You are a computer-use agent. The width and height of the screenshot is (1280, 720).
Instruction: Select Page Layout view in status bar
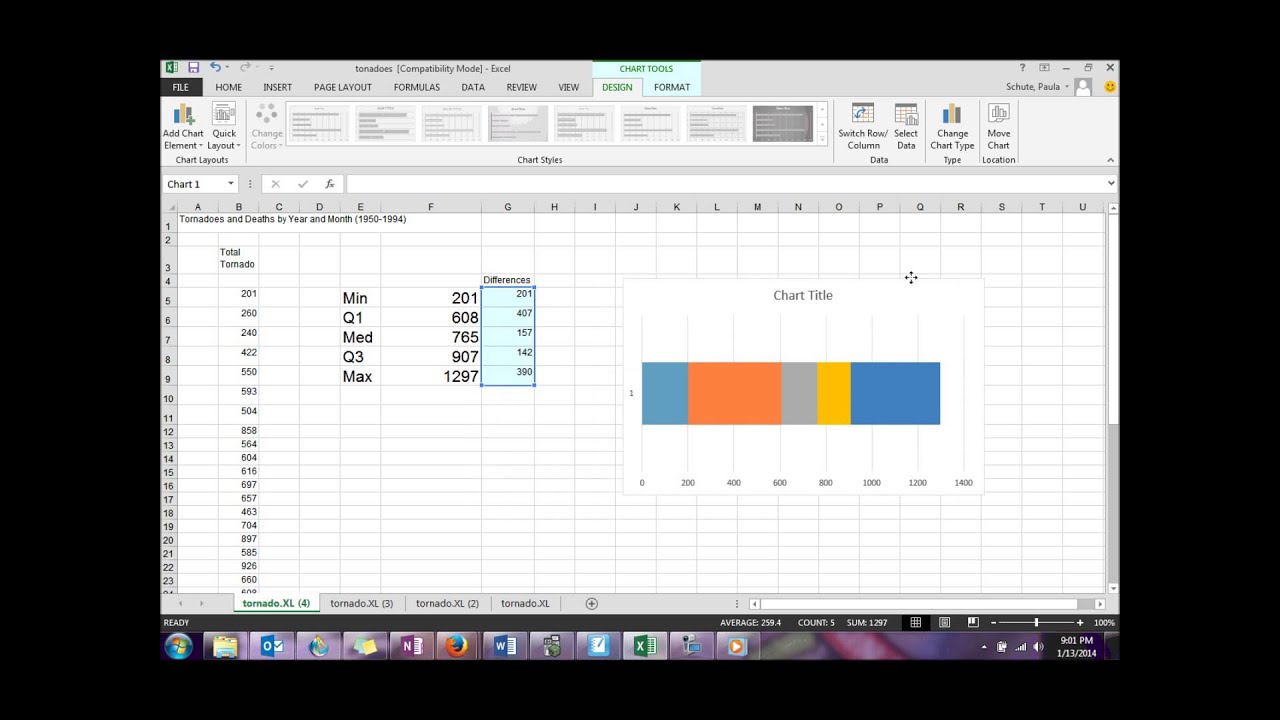click(x=944, y=622)
